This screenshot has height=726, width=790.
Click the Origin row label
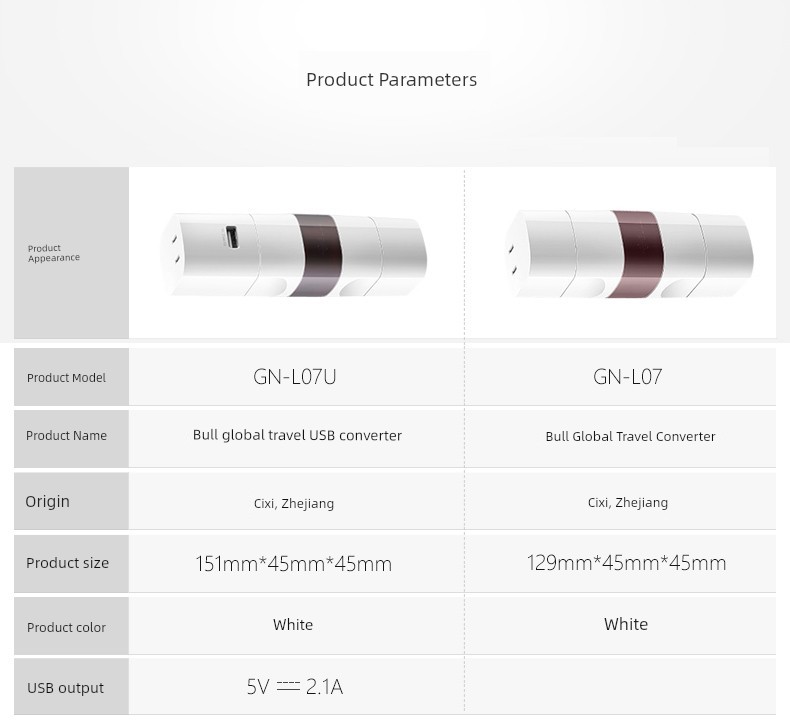48,501
